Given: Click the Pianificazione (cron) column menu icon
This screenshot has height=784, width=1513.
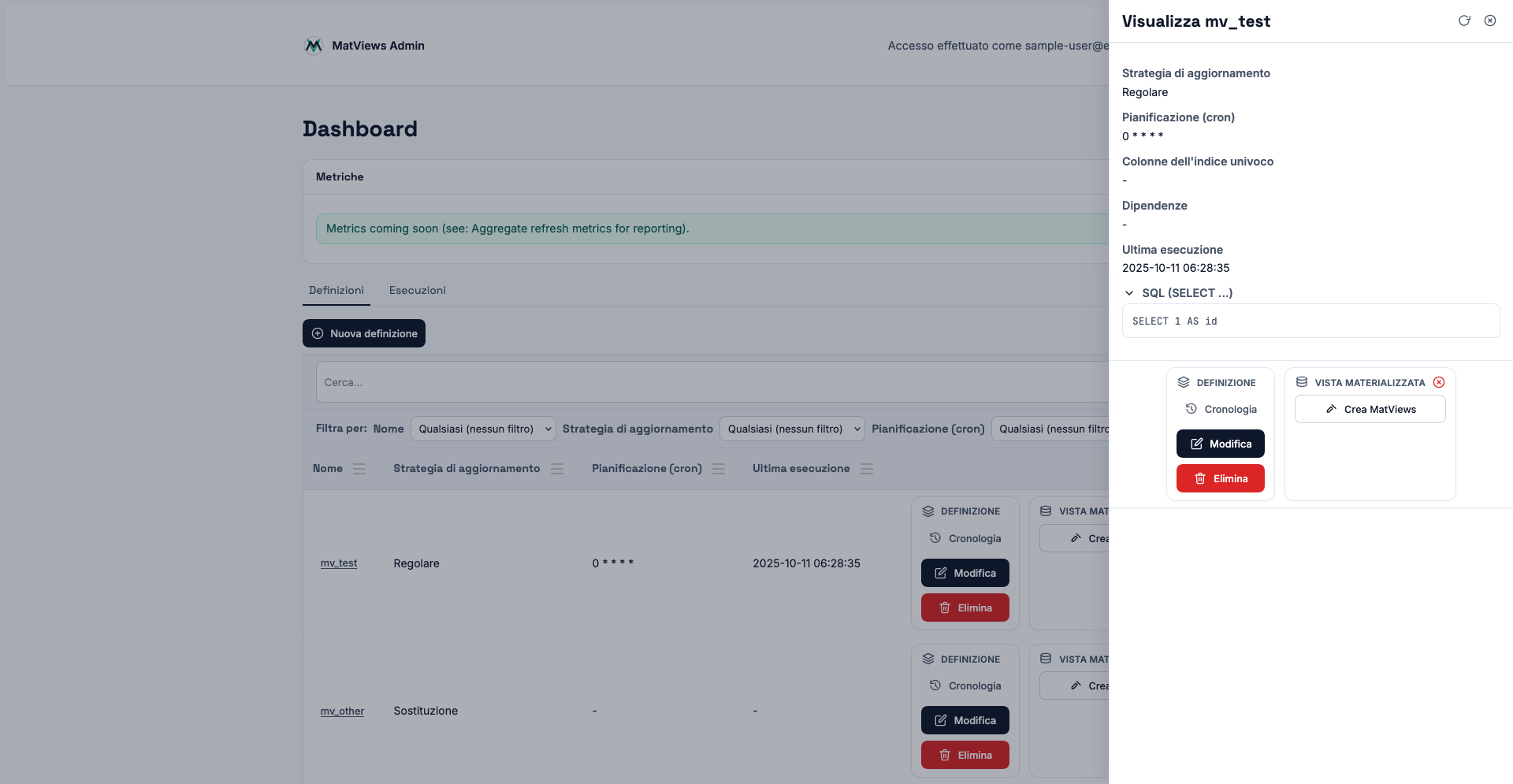Looking at the screenshot, I should pyautogui.click(x=719, y=469).
